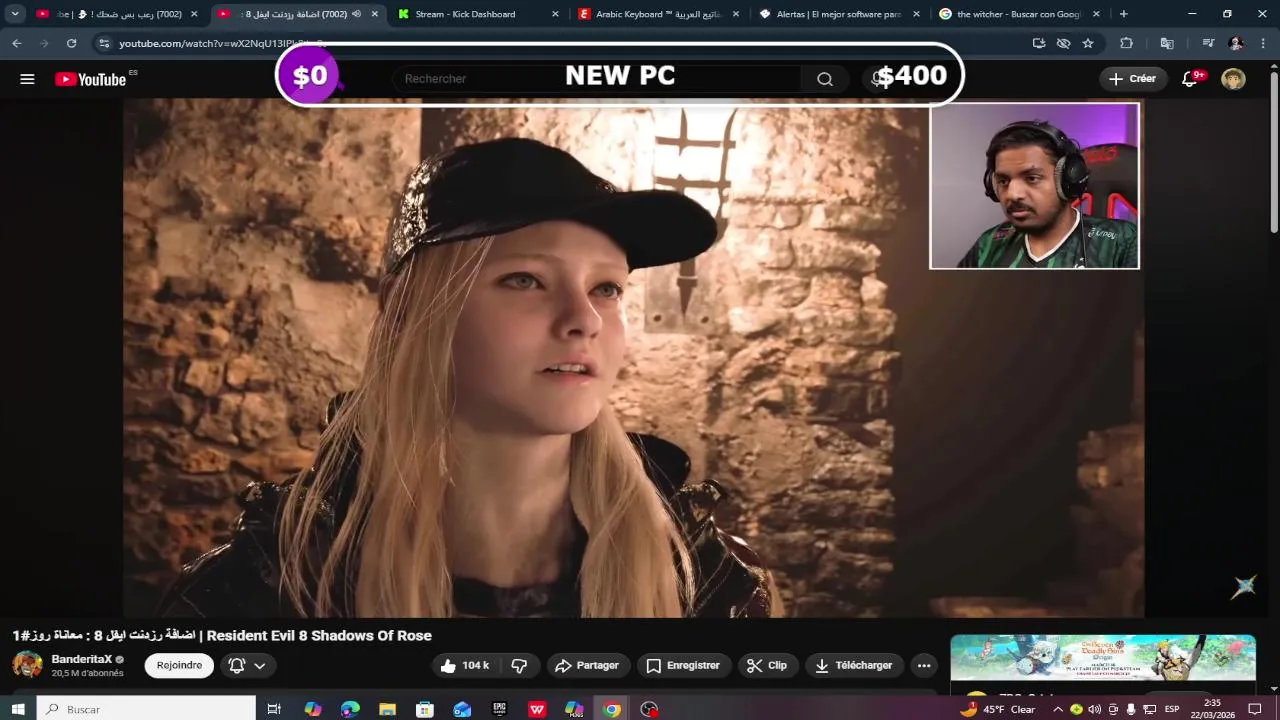This screenshot has width=1280, height=720.
Task: Click the Rejoindre button
Action: (x=179, y=665)
